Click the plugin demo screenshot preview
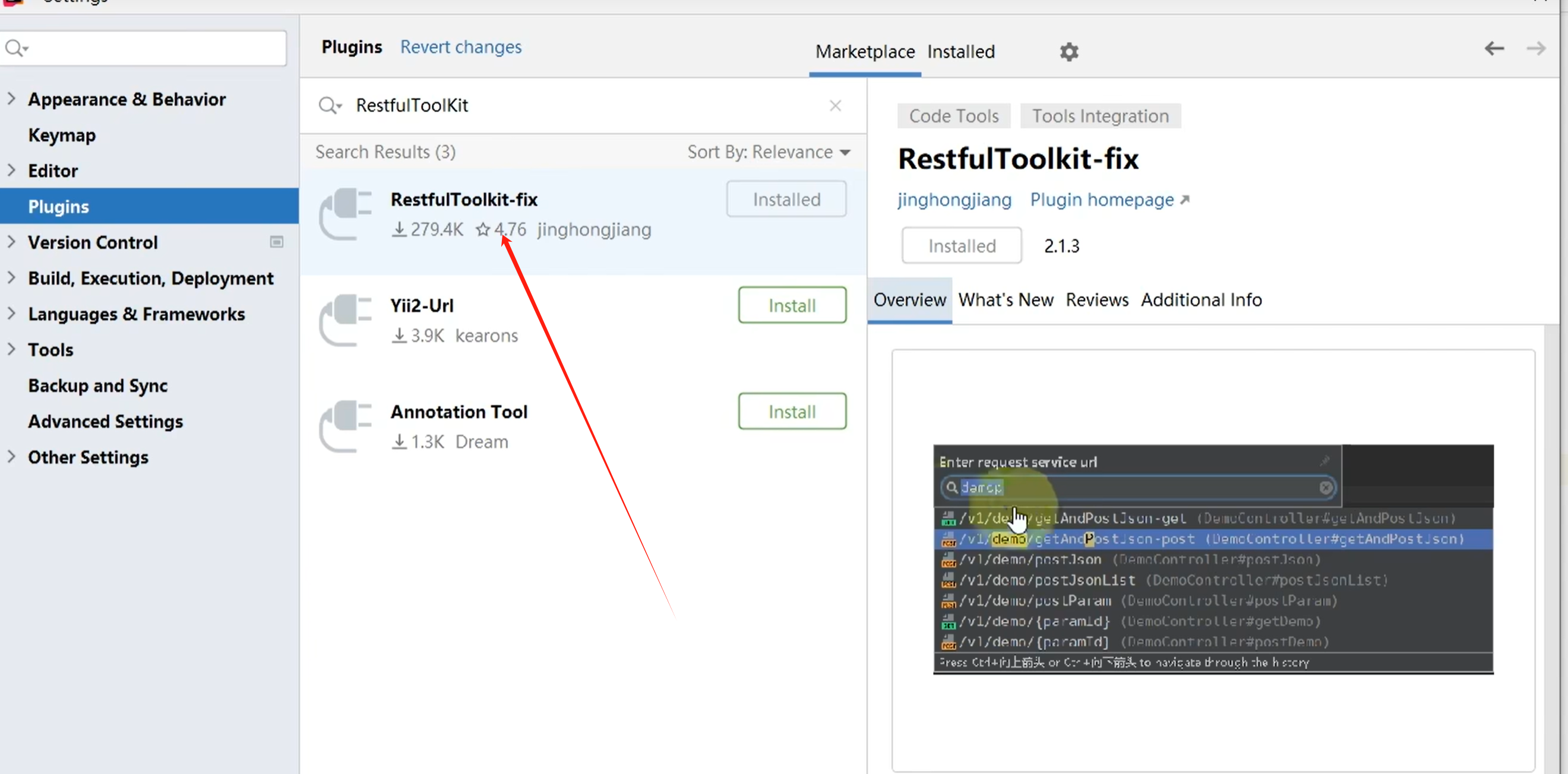 click(1213, 559)
